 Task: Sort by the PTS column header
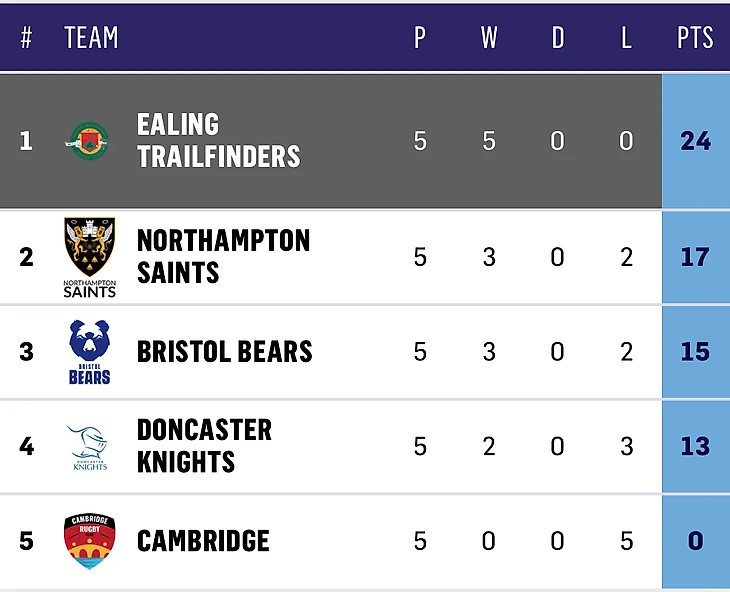coord(695,38)
